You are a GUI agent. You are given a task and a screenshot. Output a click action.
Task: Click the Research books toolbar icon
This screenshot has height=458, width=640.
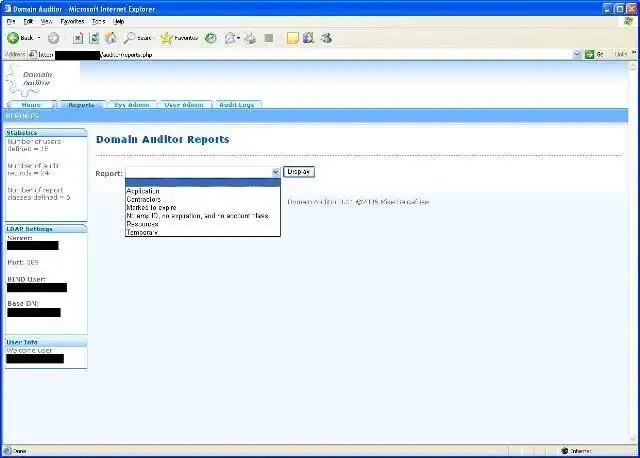point(309,38)
